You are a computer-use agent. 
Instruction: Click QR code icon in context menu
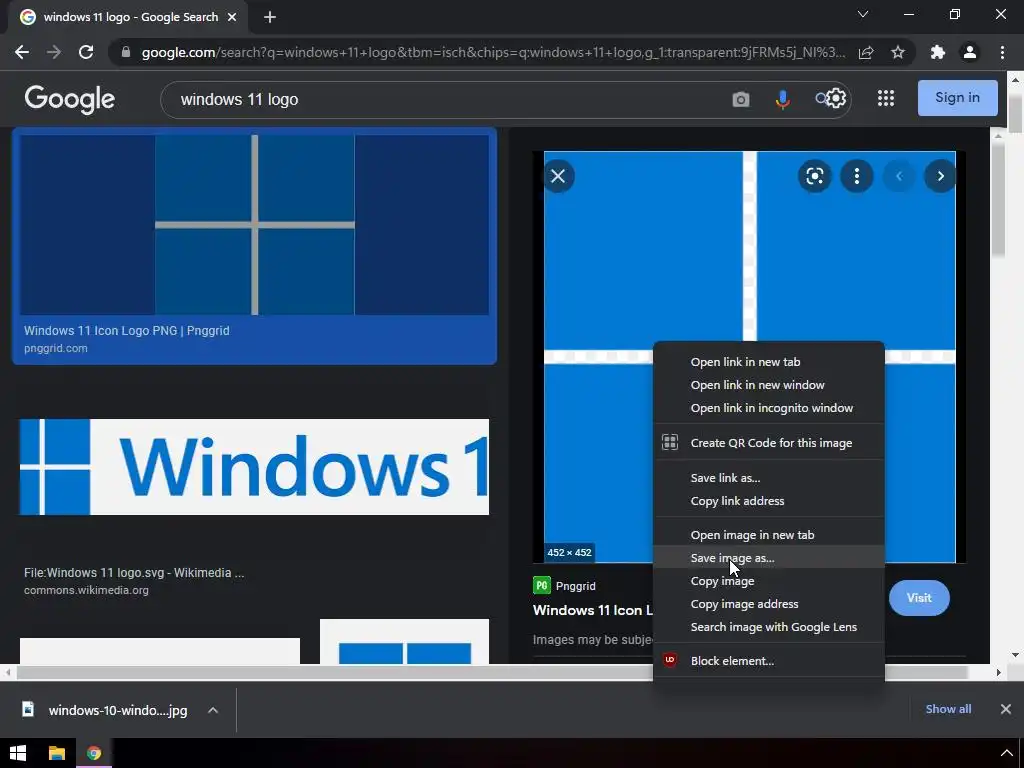(x=669, y=442)
